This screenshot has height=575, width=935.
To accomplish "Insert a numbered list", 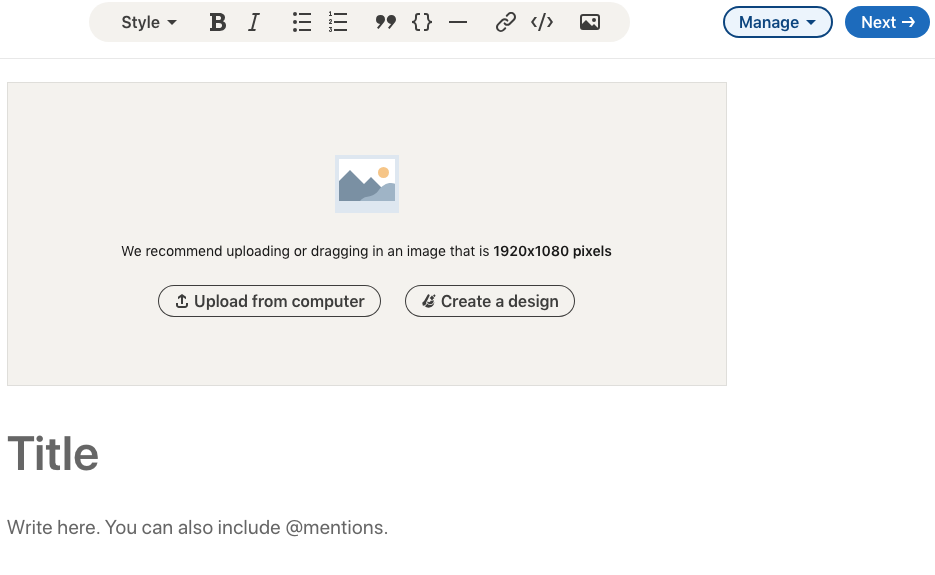I will pos(338,23).
